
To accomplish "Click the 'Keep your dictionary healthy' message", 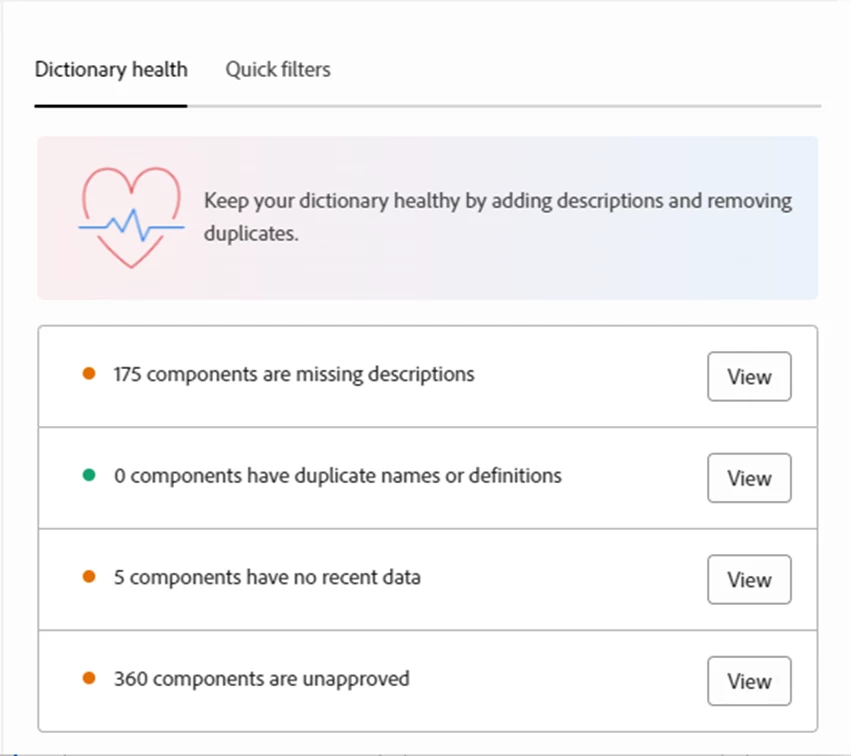I will [497, 200].
